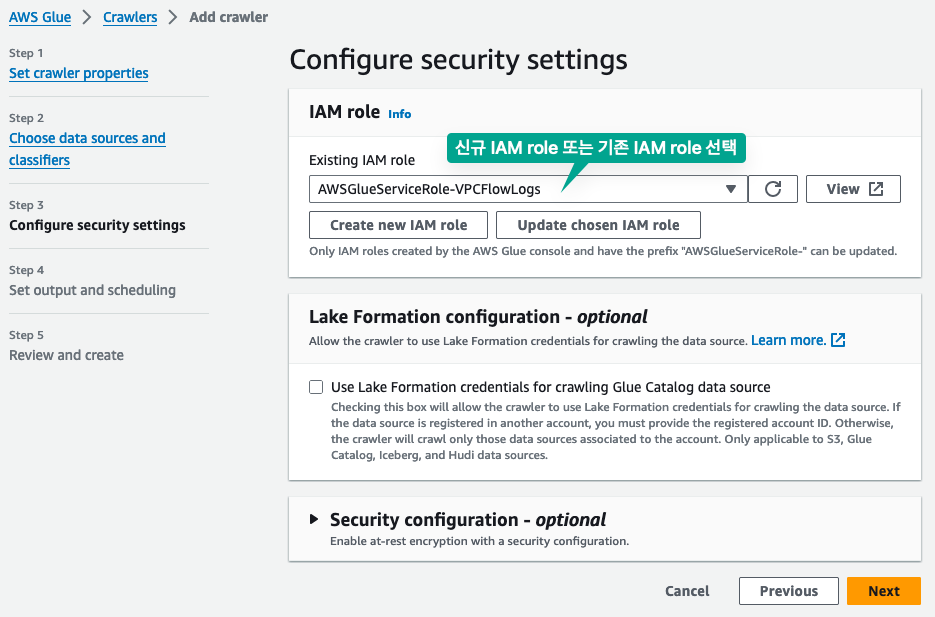
Task: Click the Cancel button
Action: [x=687, y=591]
